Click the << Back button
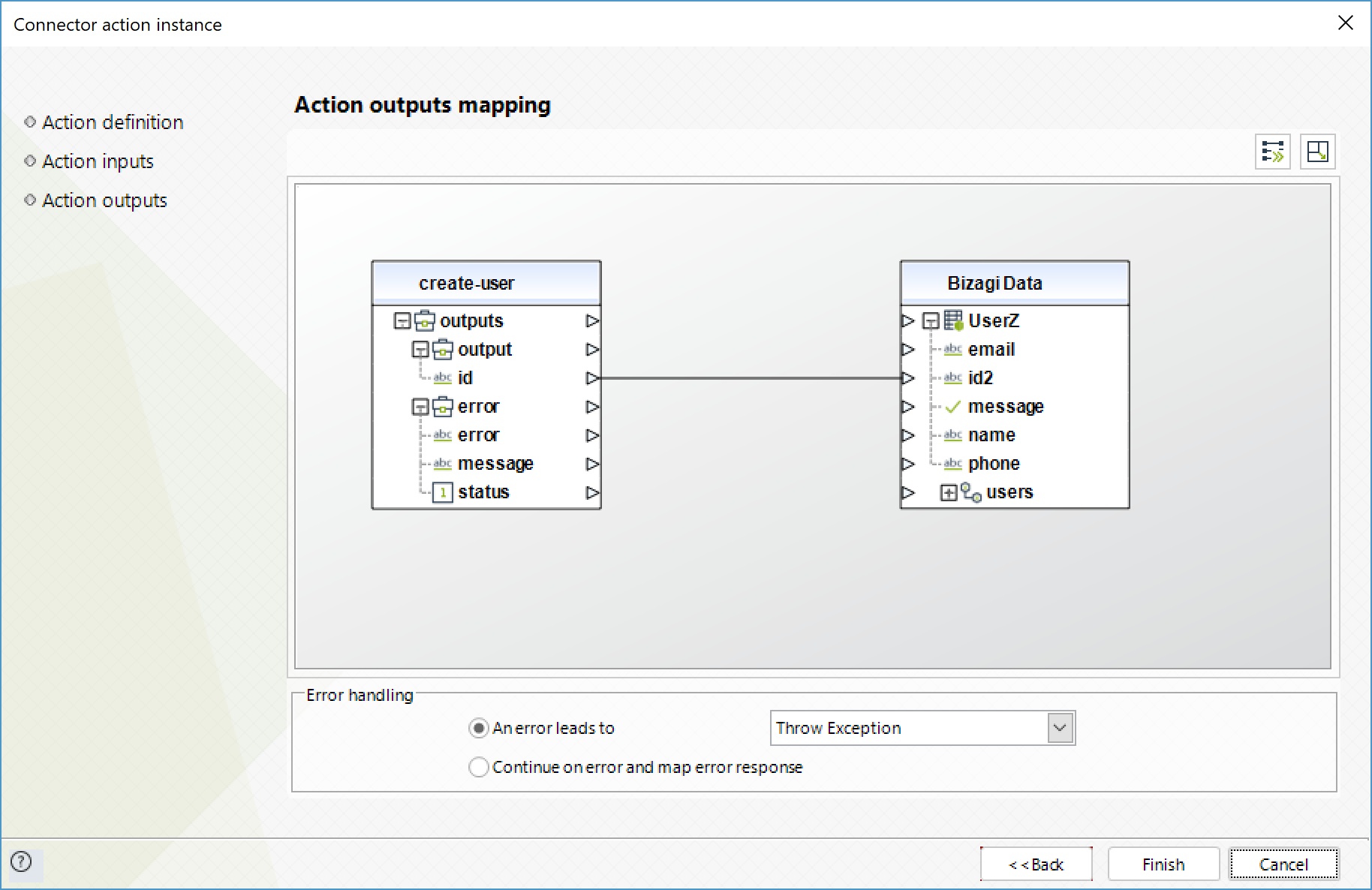This screenshot has height=890, width=1372. click(x=1036, y=864)
